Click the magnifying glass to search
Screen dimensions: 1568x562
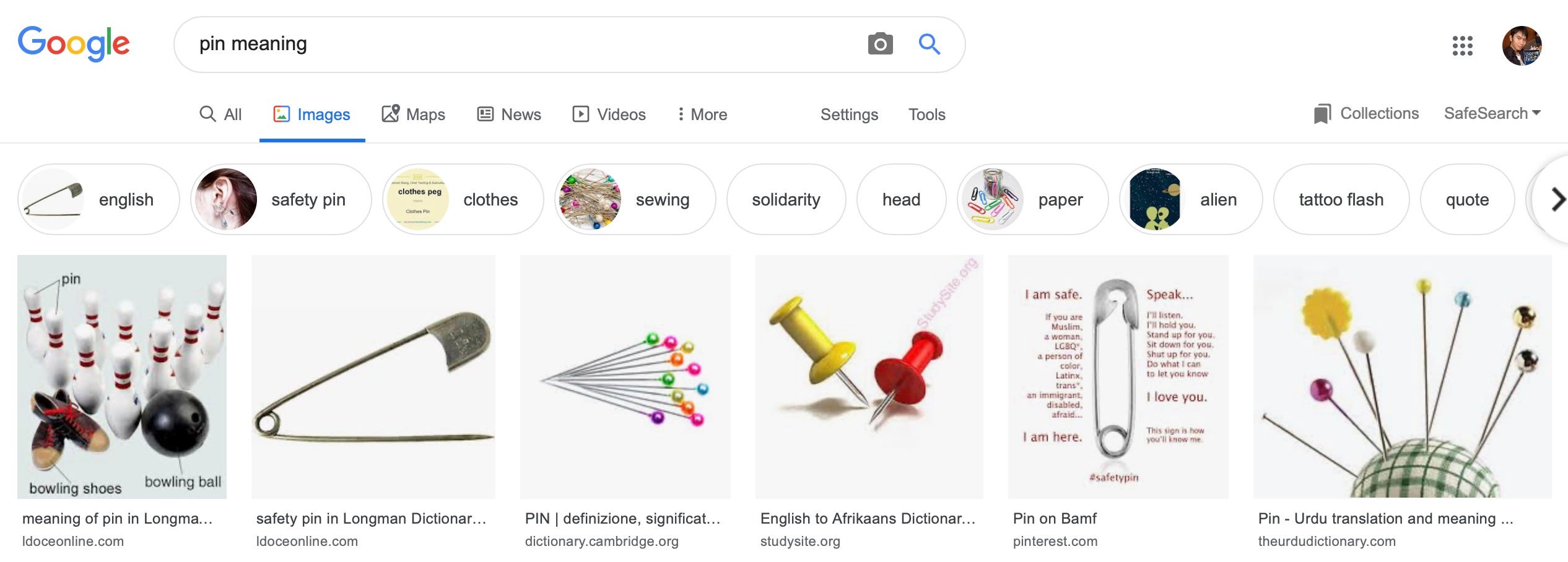click(x=929, y=44)
